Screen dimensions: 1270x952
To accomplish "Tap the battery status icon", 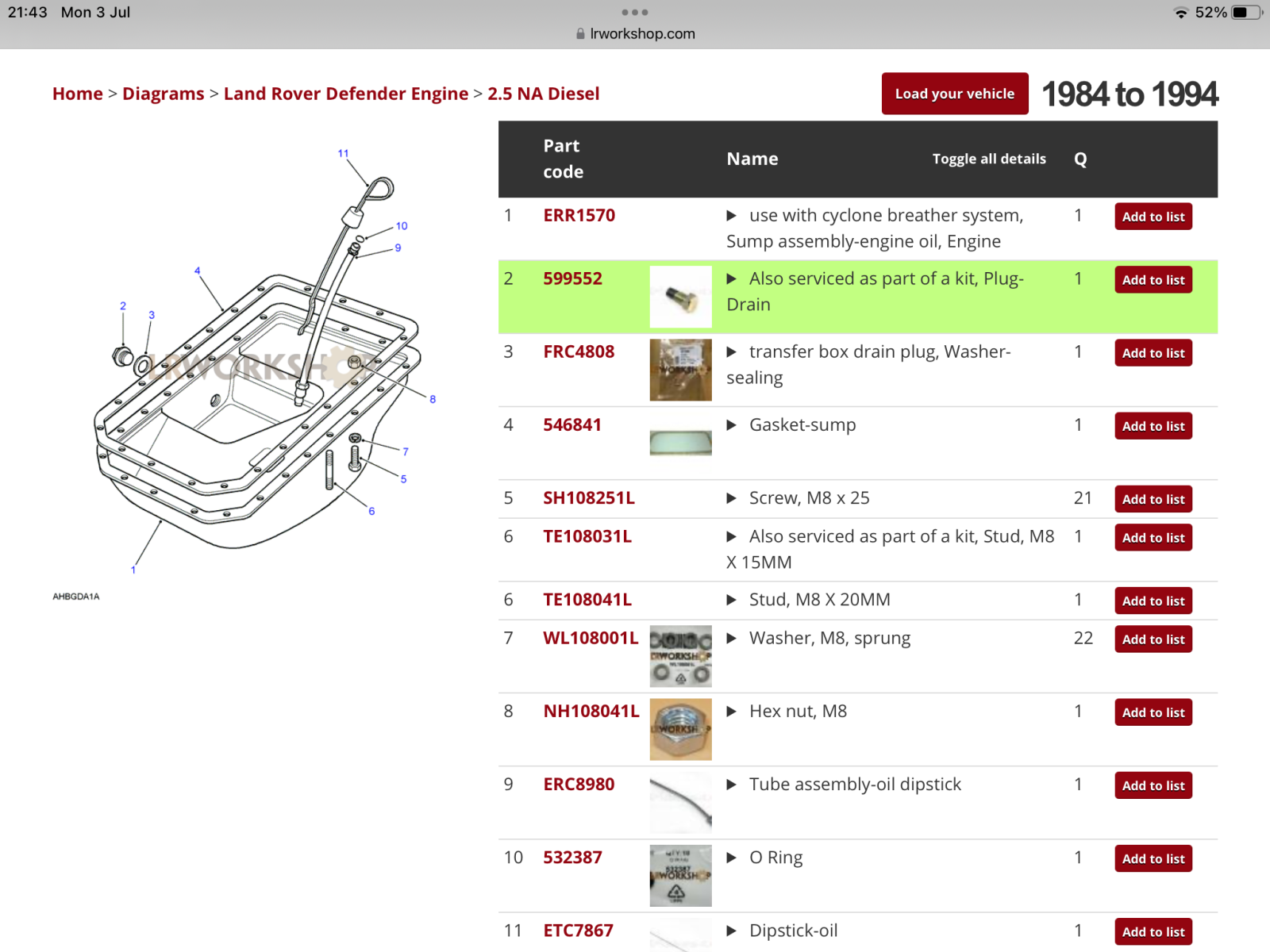I will [1247, 12].
